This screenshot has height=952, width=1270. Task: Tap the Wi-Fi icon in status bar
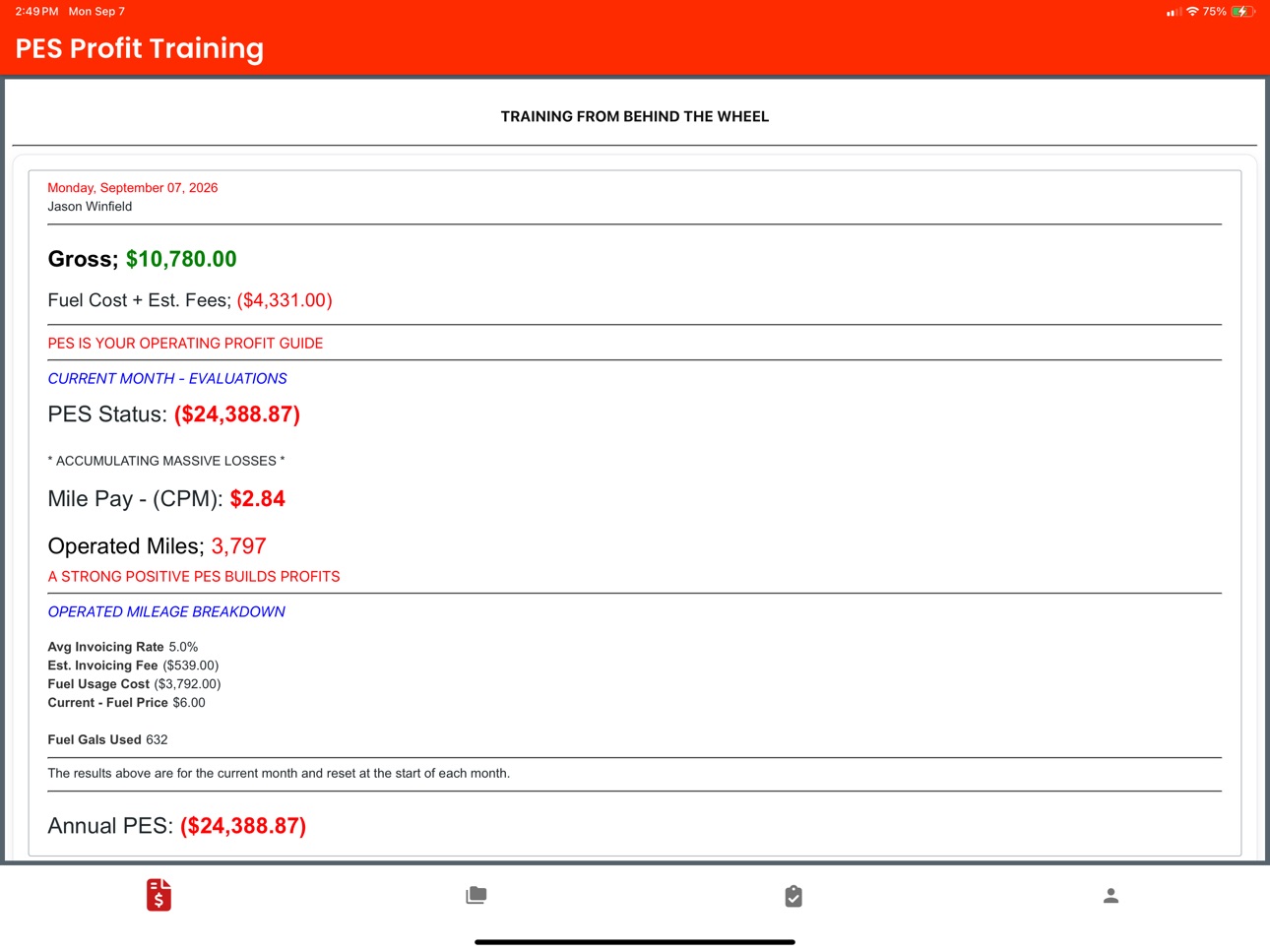pyautogui.click(x=1192, y=12)
